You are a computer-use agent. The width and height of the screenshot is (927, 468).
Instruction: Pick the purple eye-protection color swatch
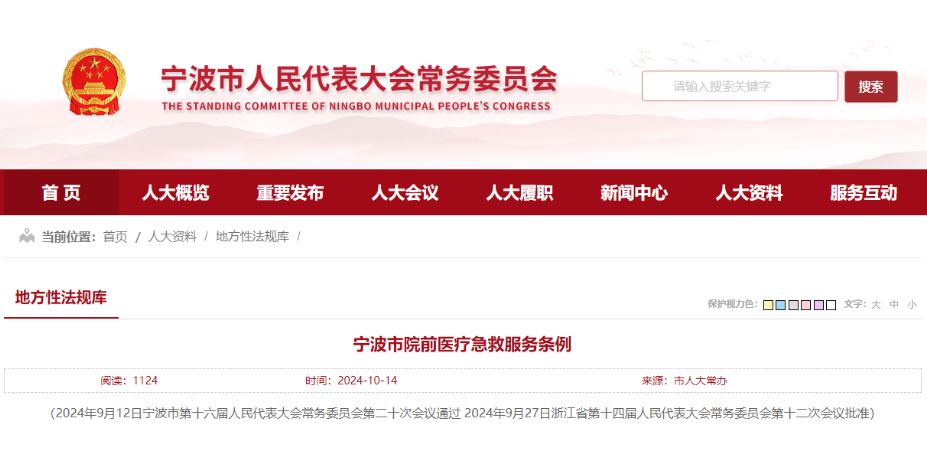pyautogui.click(x=818, y=305)
